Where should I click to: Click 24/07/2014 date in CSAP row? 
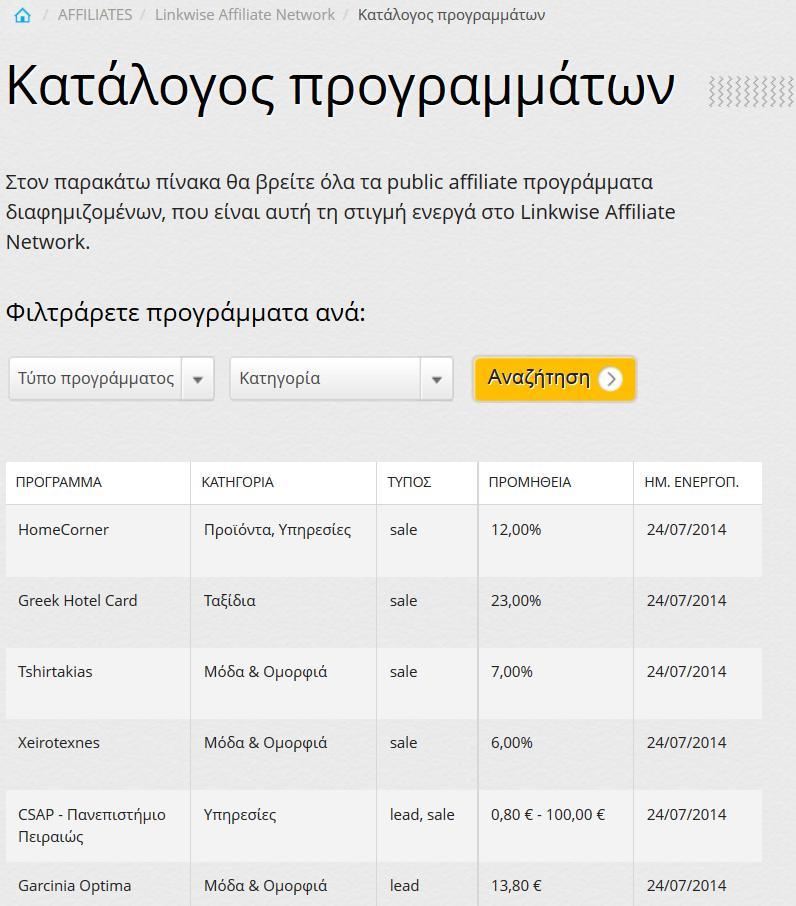(x=686, y=815)
